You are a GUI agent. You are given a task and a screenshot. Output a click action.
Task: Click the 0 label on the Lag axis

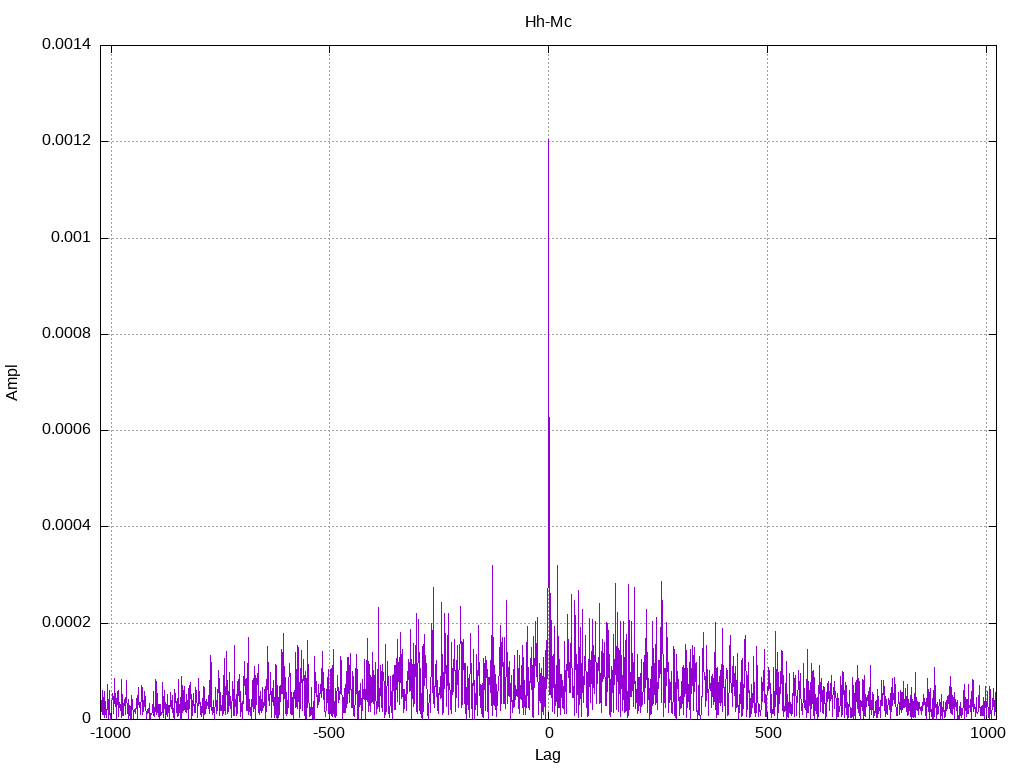[x=548, y=733]
